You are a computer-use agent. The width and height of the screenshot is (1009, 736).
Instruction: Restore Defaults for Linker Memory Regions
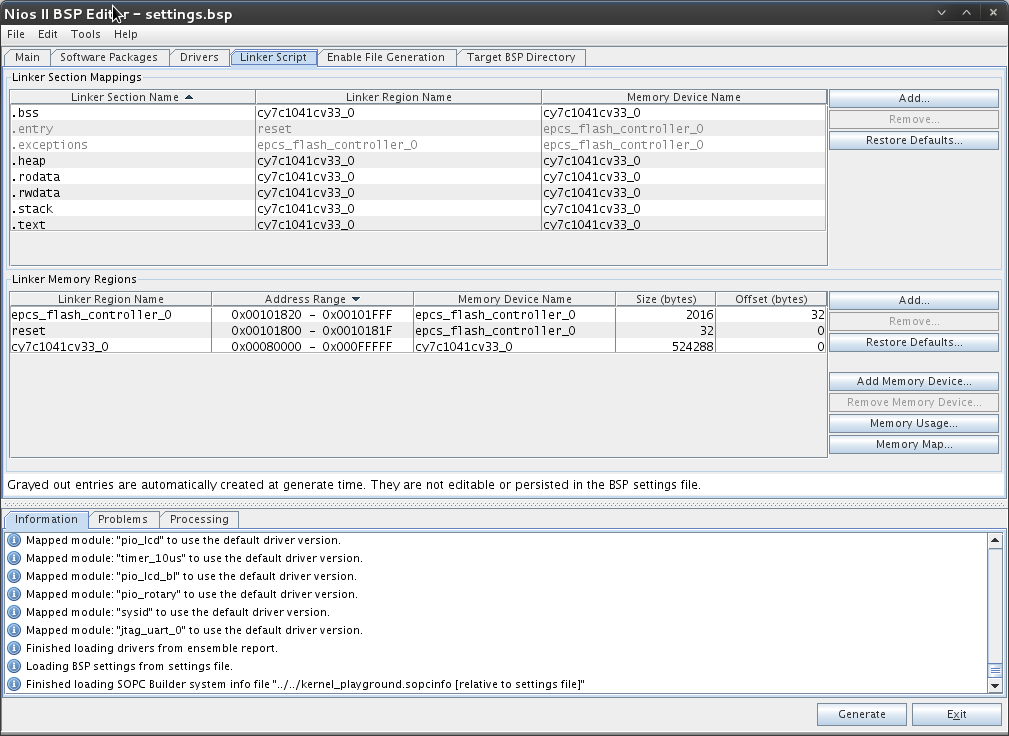(x=914, y=342)
